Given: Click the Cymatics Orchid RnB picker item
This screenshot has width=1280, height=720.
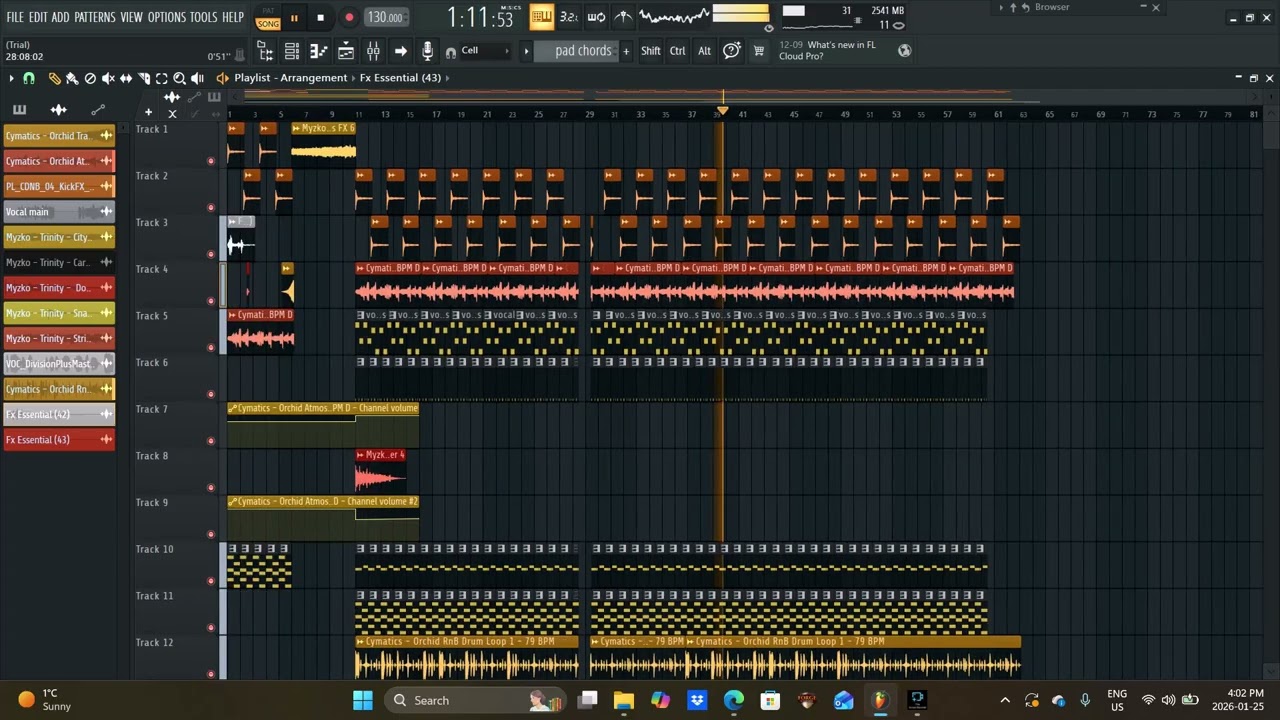Looking at the screenshot, I should 59,389.
